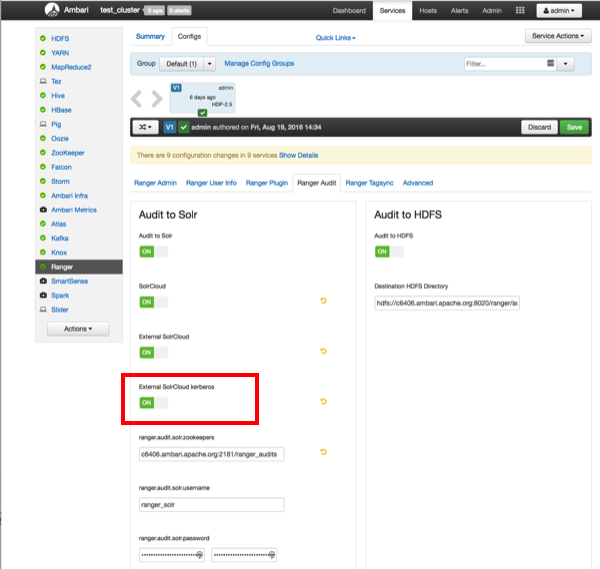Click the Tez client laptop icon
Viewport: 600px width, 569px height.
(43, 81)
